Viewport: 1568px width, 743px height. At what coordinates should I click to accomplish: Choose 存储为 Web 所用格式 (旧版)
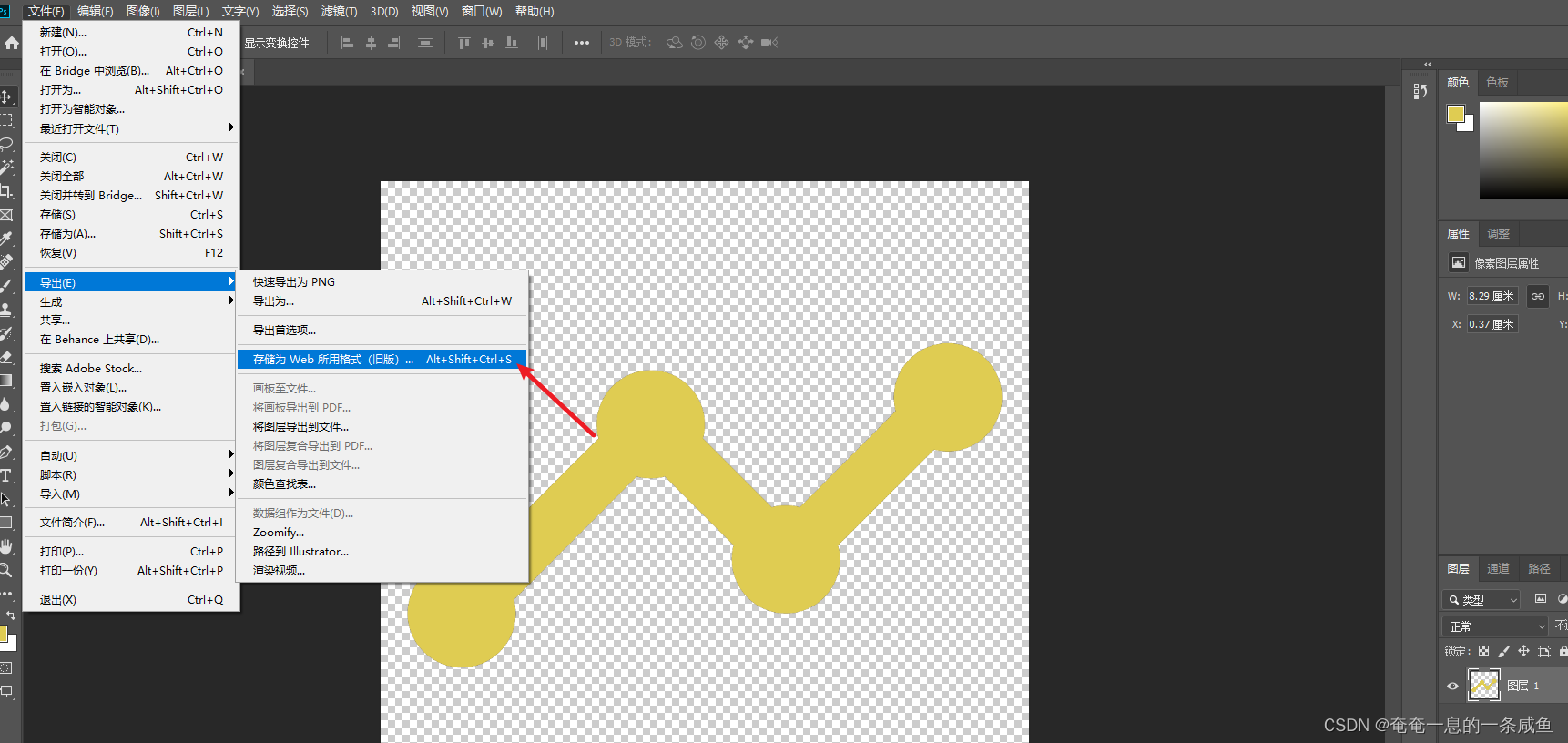[x=382, y=360]
